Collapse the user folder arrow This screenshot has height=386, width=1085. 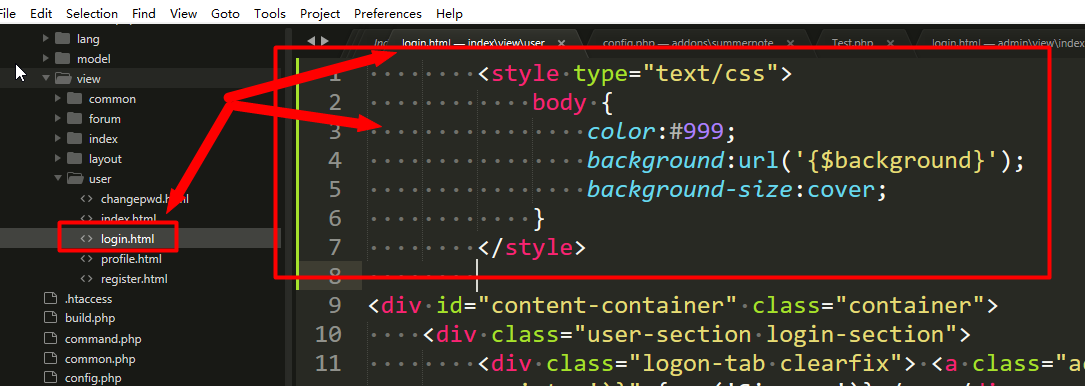(x=58, y=179)
